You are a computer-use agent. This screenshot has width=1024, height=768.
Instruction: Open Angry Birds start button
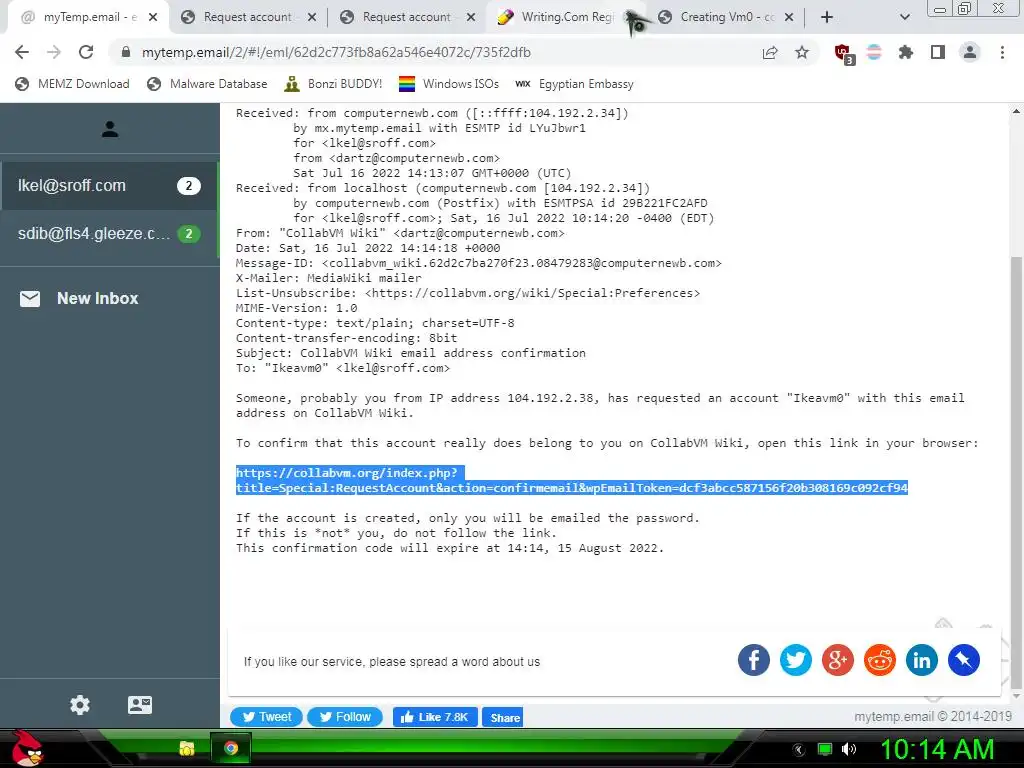pos(27,748)
